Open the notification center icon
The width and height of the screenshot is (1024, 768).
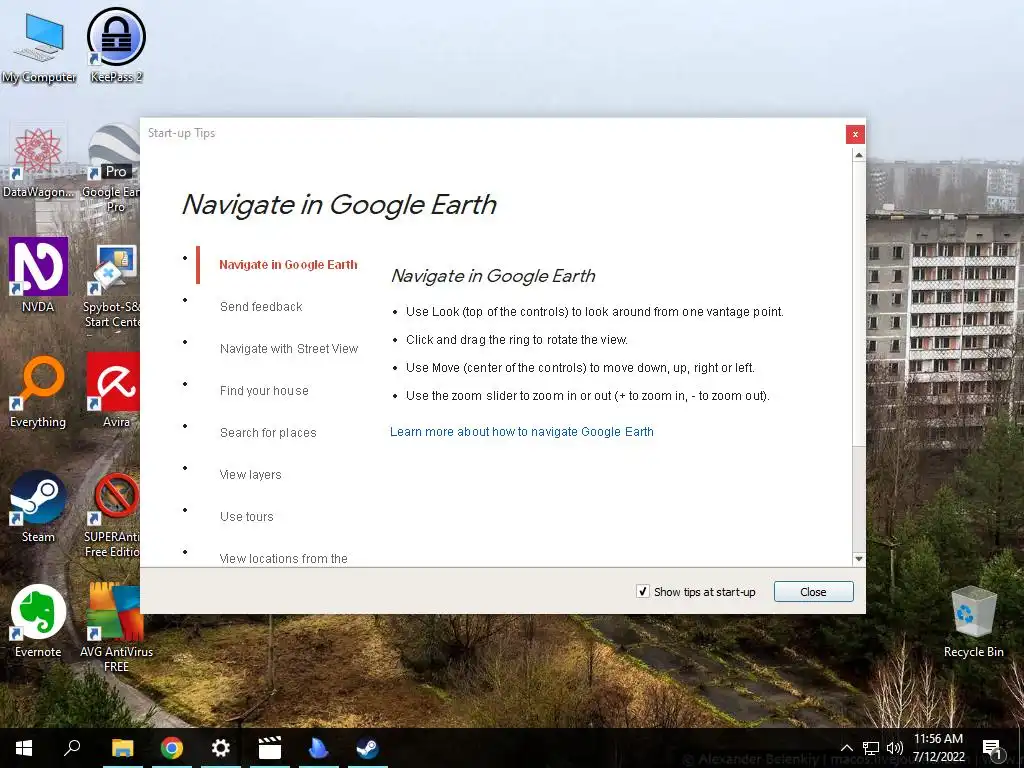pos(992,748)
